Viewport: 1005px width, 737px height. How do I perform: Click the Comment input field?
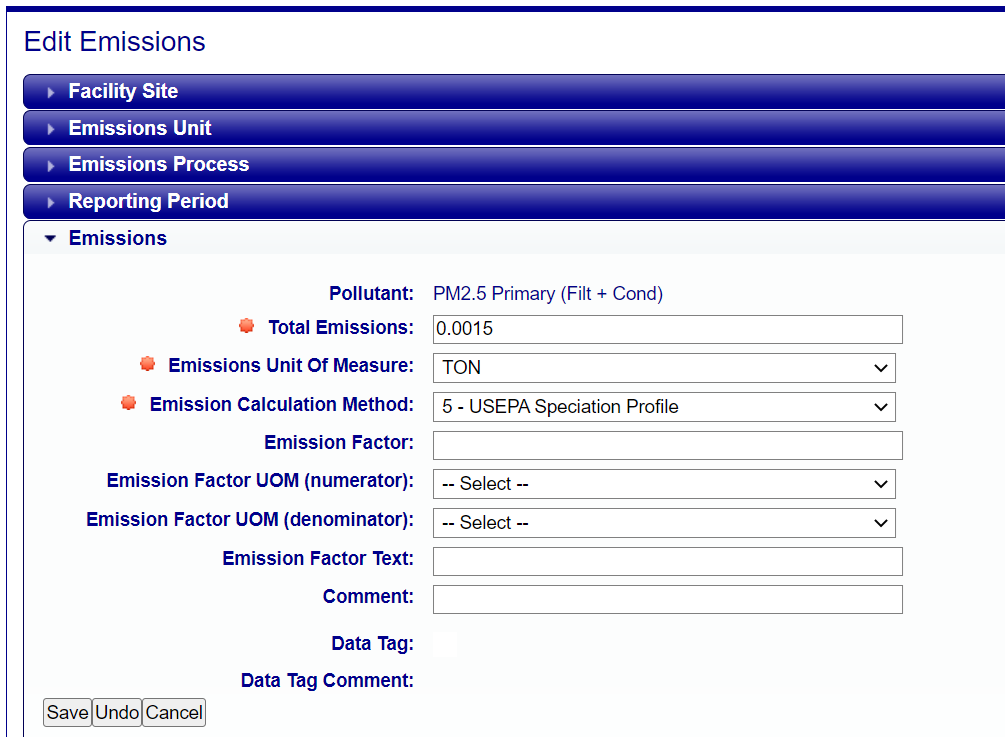click(x=667, y=599)
